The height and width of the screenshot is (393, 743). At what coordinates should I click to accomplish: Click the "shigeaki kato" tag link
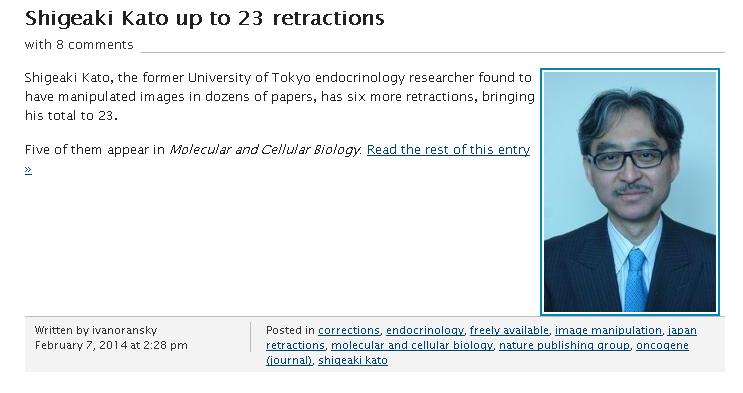(x=353, y=360)
